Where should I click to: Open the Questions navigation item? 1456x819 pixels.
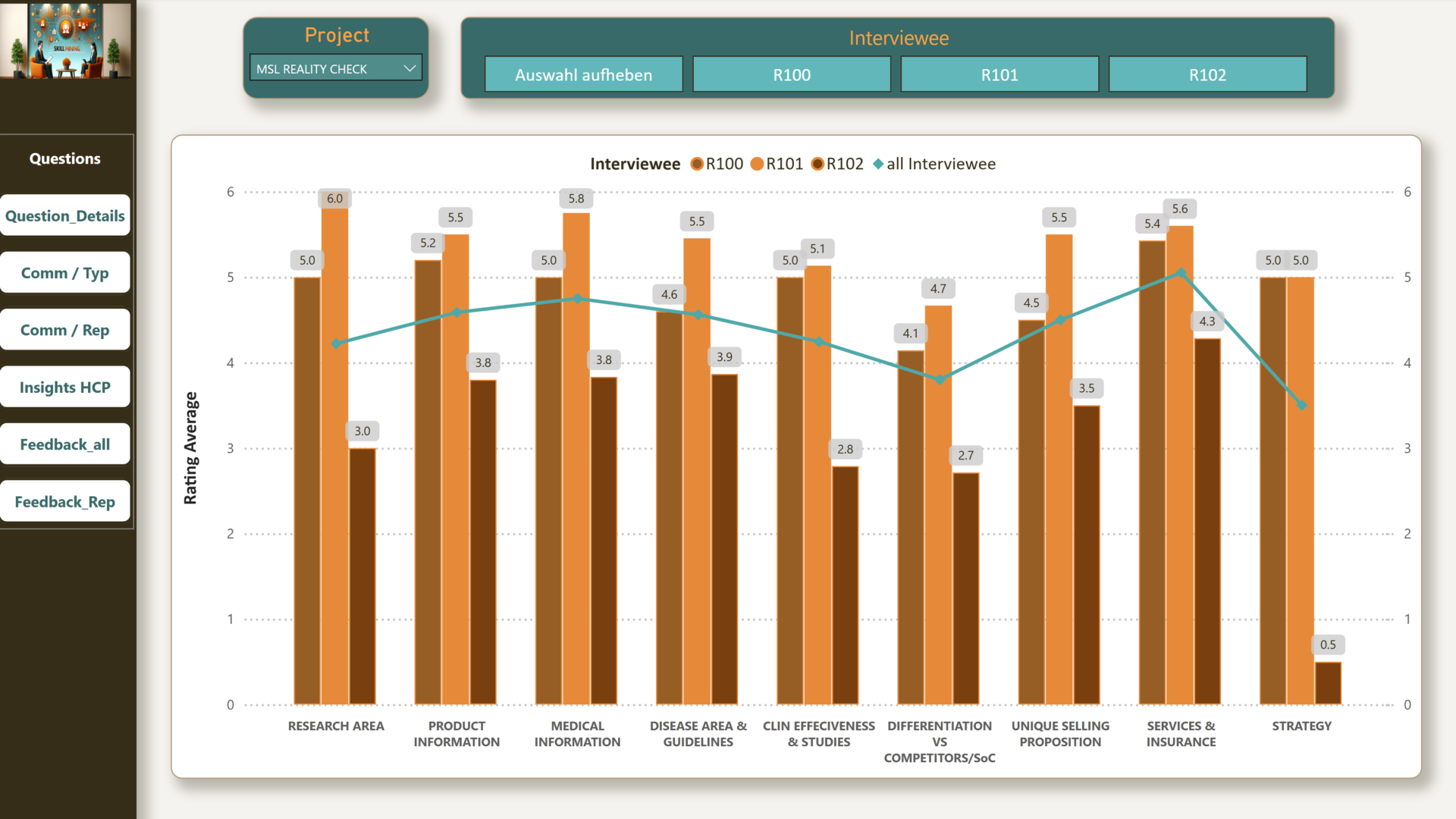(65, 158)
